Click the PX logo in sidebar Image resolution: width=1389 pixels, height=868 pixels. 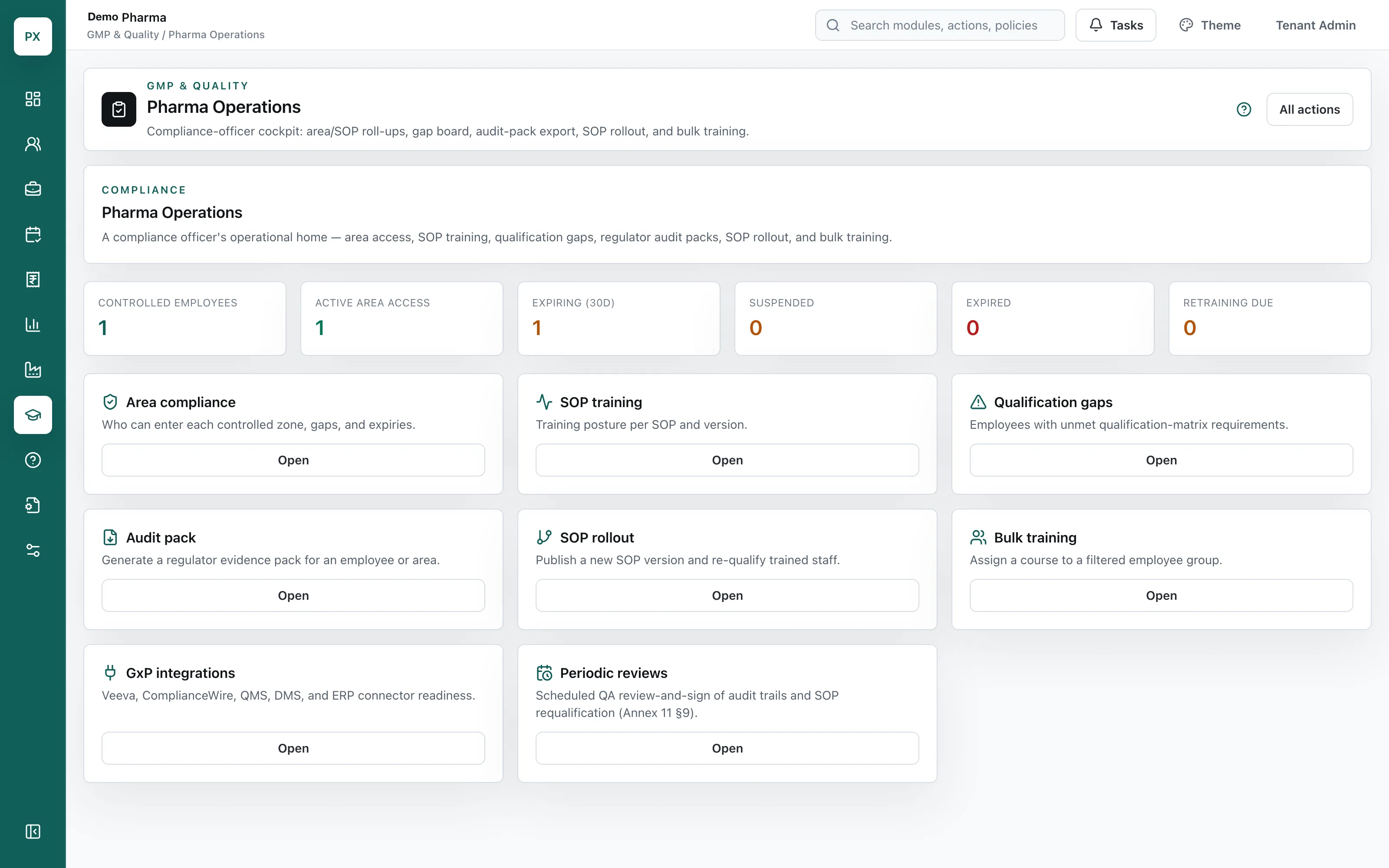[33, 36]
